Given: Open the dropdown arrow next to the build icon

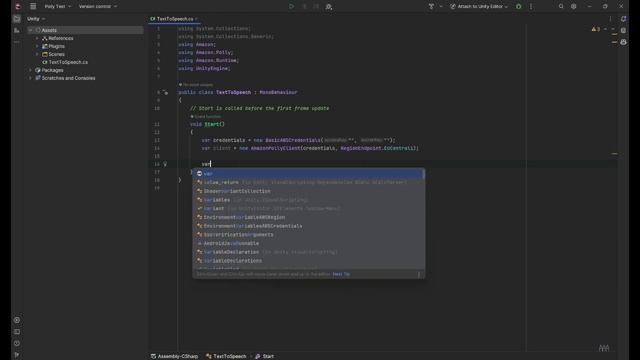Looking at the screenshot, I should 441,7.
